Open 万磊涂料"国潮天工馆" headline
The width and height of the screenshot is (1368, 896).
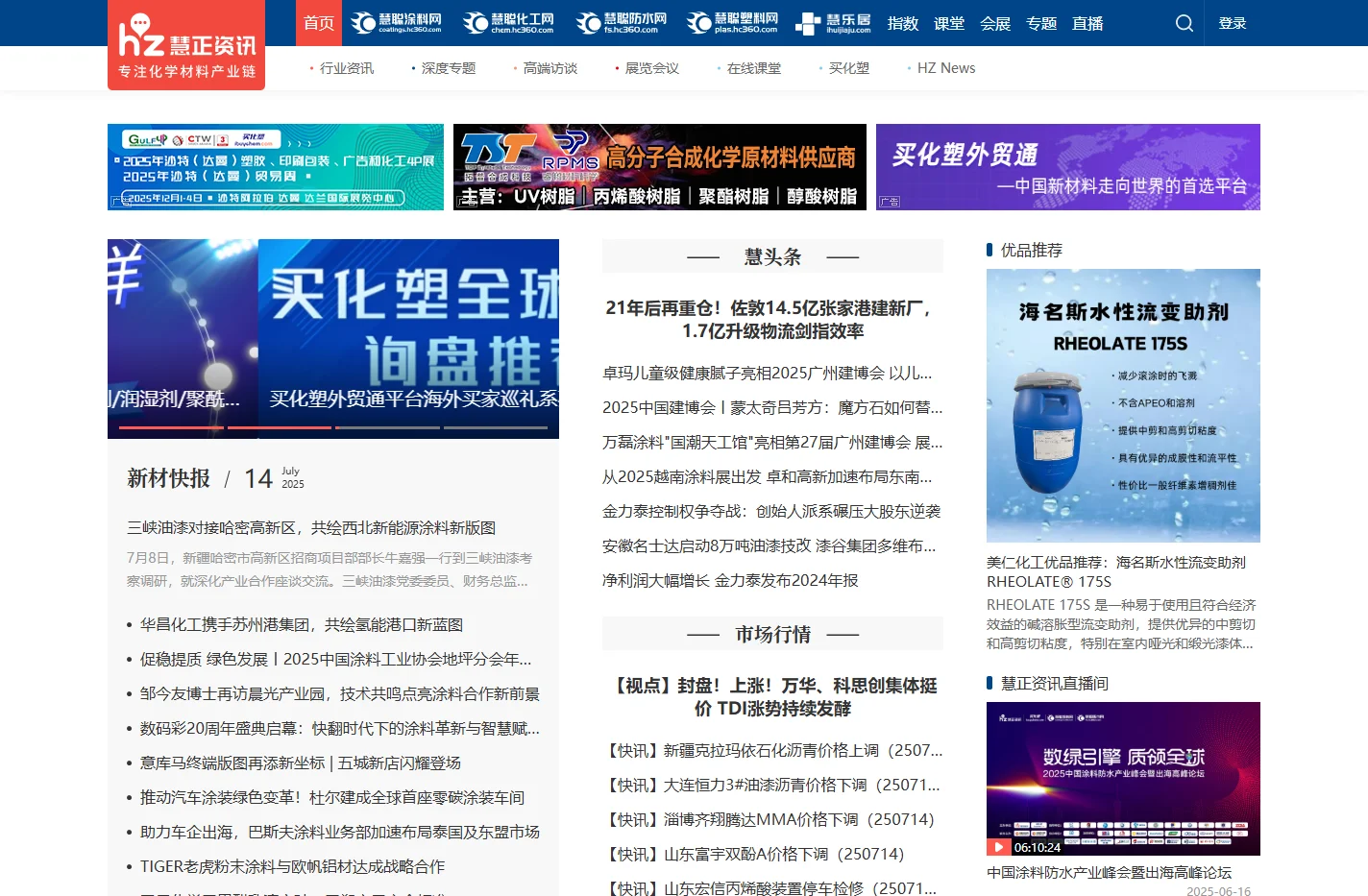(772, 442)
